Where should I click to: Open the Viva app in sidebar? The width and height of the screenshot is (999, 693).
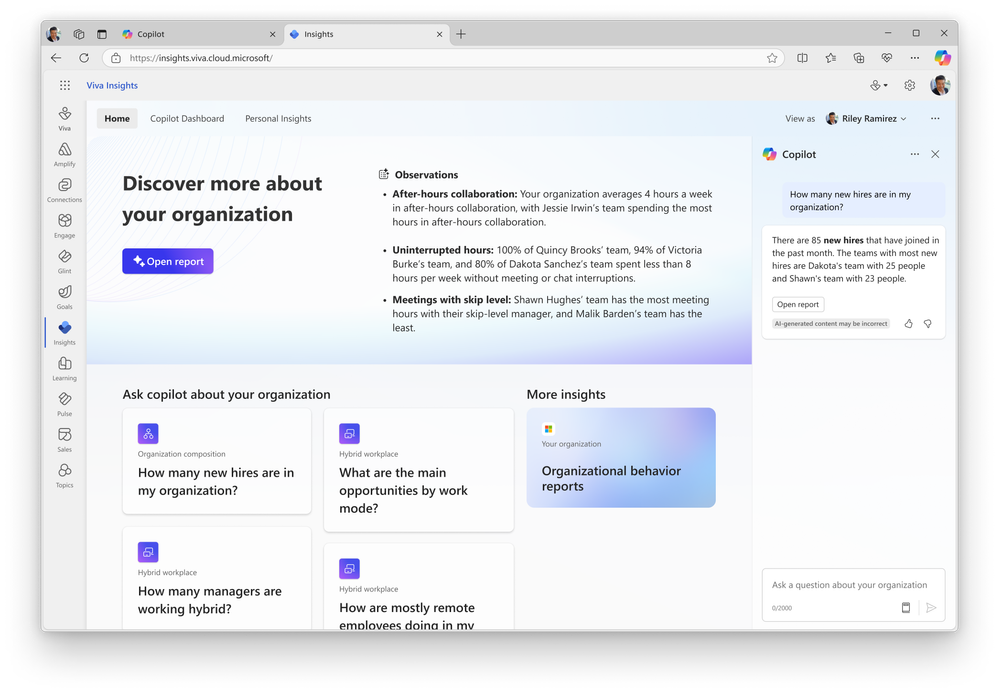click(64, 118)
